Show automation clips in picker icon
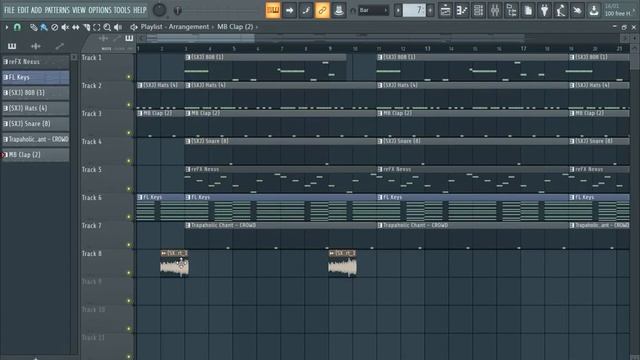Screen dimensions: 640x360 (x=60, y=46)
